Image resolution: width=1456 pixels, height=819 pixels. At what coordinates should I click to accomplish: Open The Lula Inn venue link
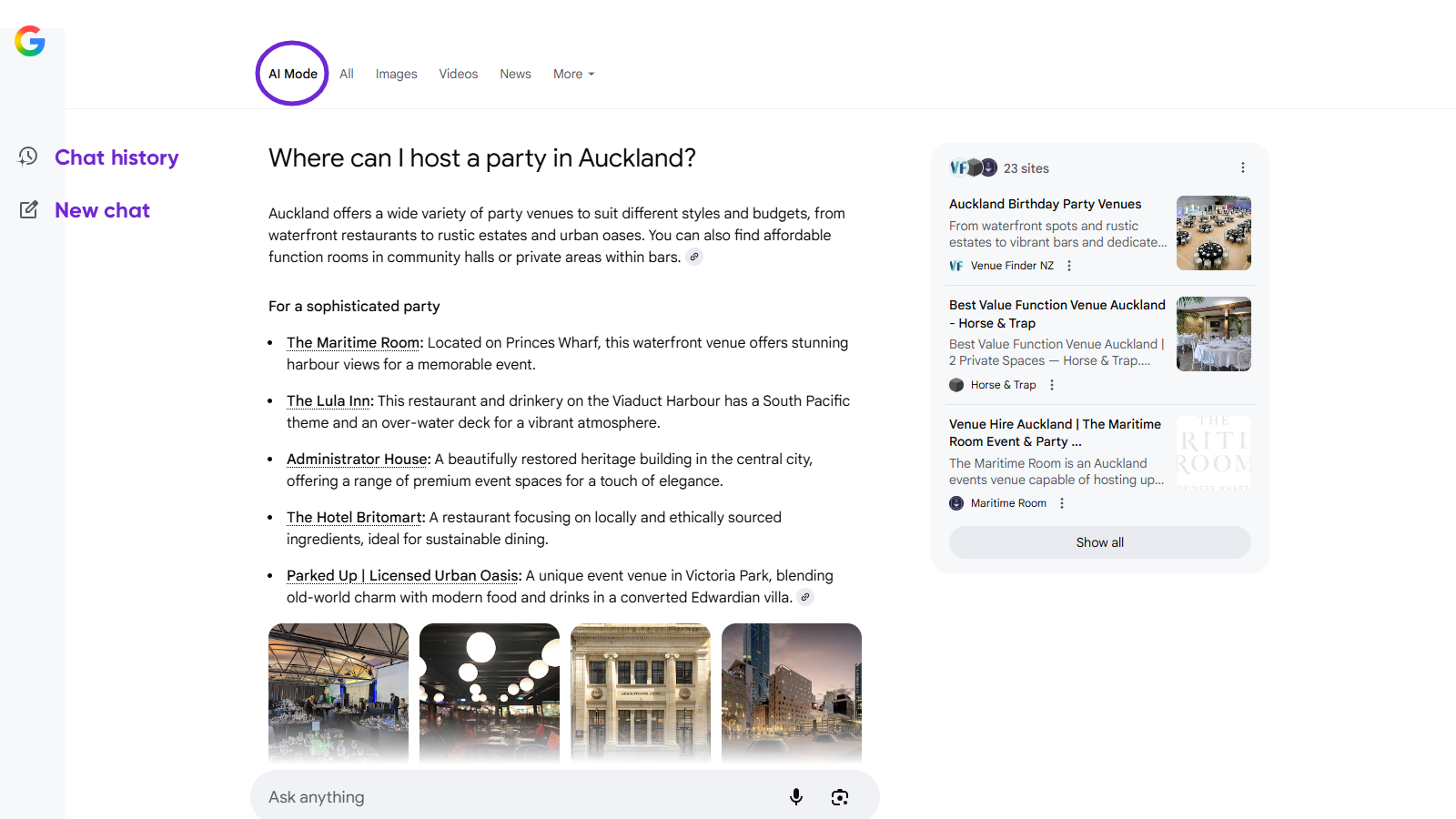[x=329, y=400]
